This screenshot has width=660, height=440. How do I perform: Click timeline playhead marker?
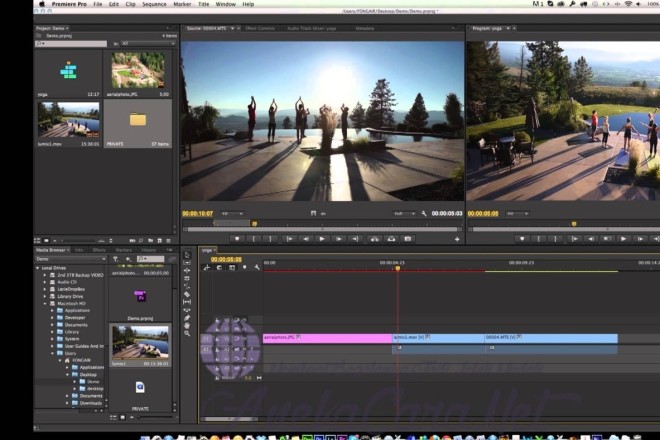pos(398,268)
